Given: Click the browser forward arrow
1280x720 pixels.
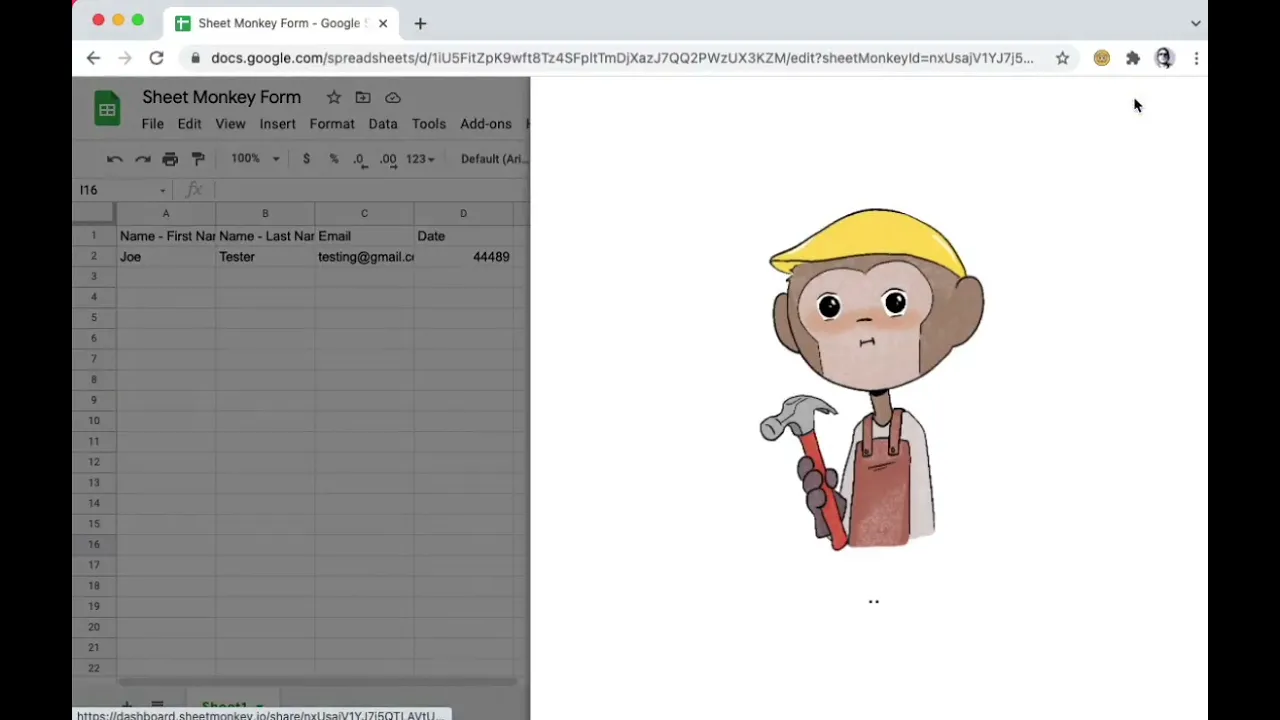Looking at the screenshot, I should [125, 58].
